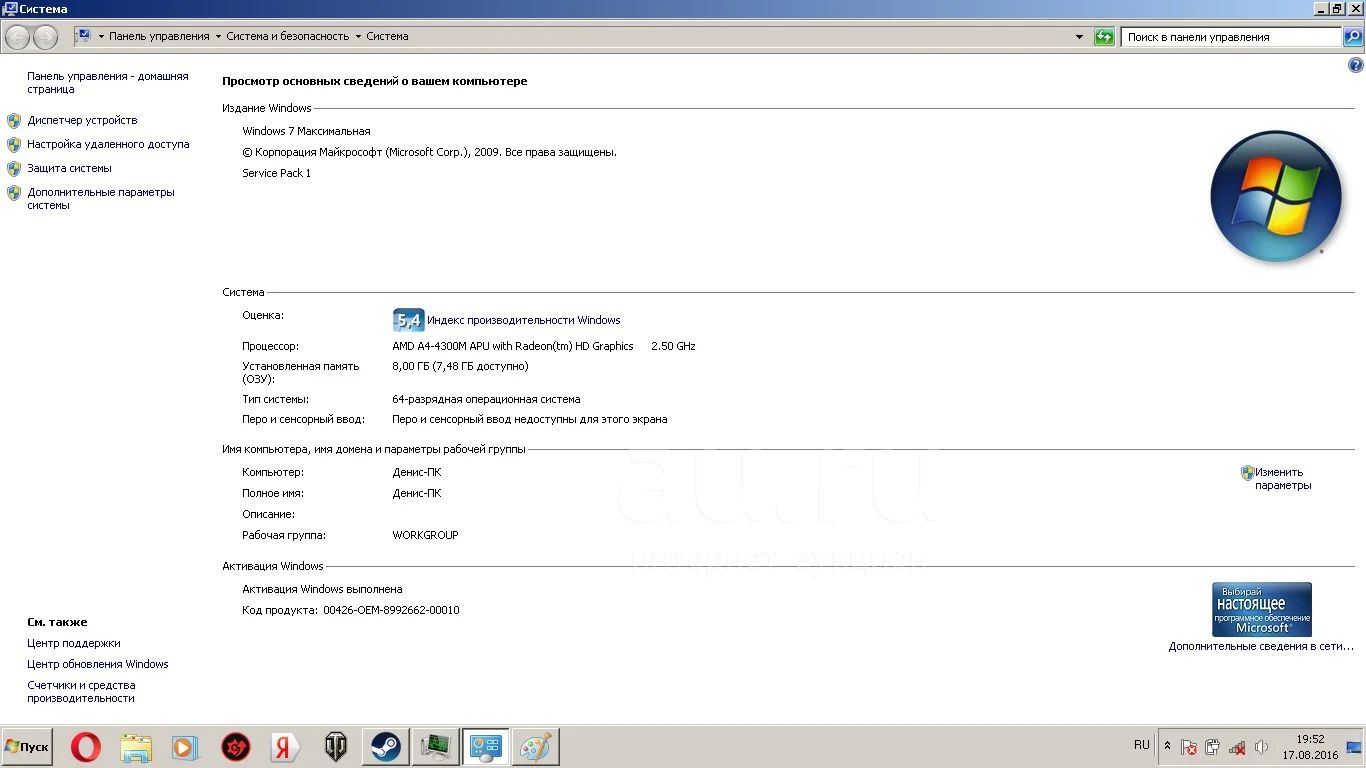Viewport: 1366px width, 768px height.
Task: Click the shield icon beside Изменить параметры
Action: click(1247, 472)
